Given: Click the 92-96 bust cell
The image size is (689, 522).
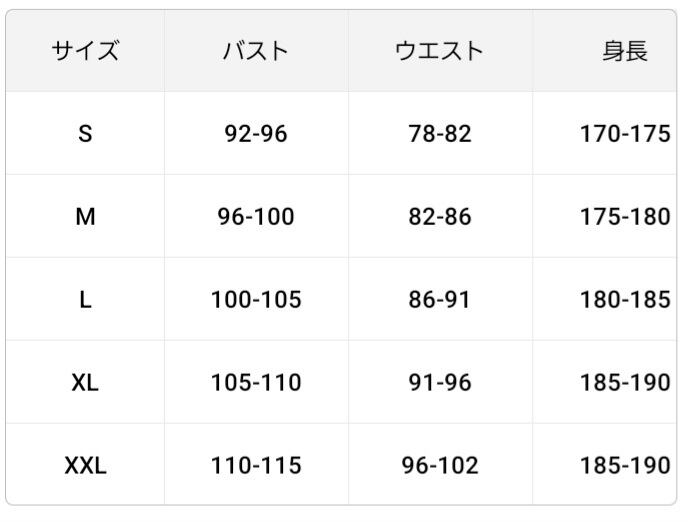Looking at the screenshot, I should pyautogui.click(x=255, y=134).
